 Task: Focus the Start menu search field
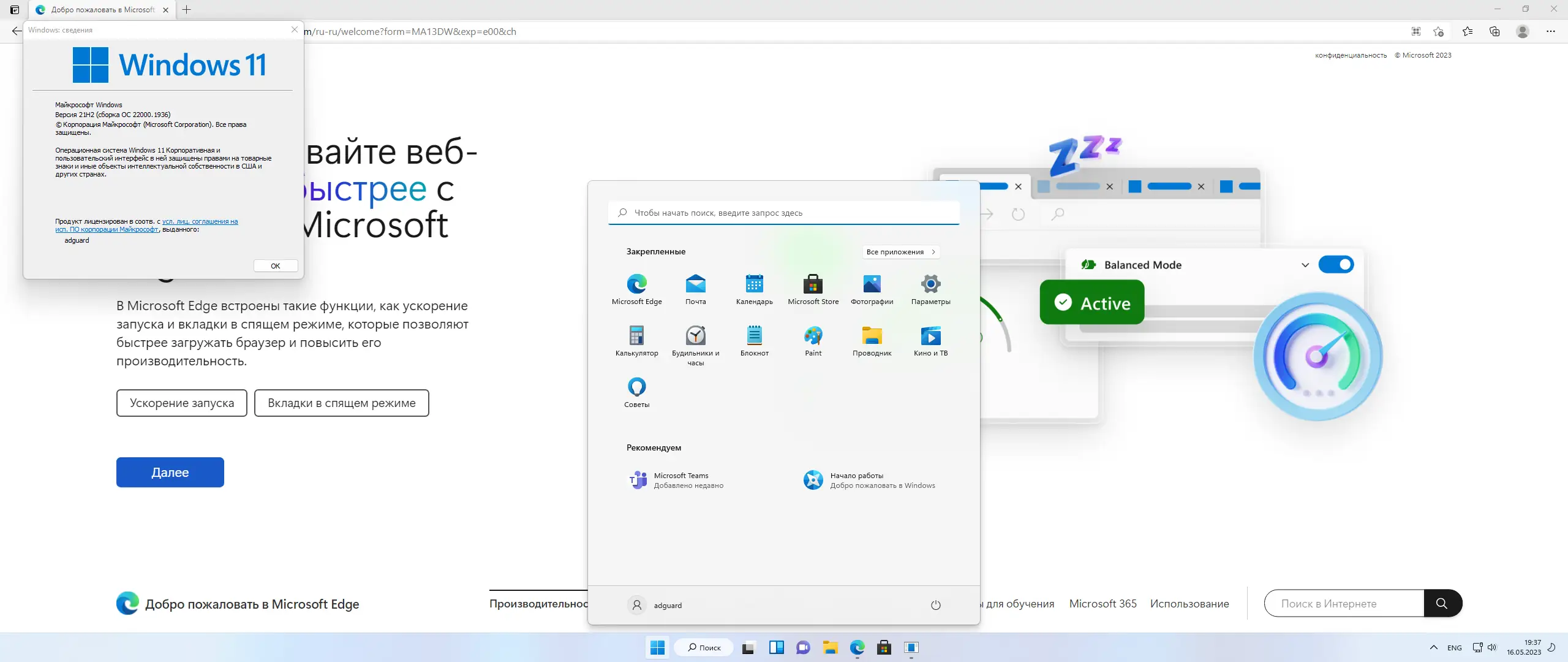click(x=783, y=213)
